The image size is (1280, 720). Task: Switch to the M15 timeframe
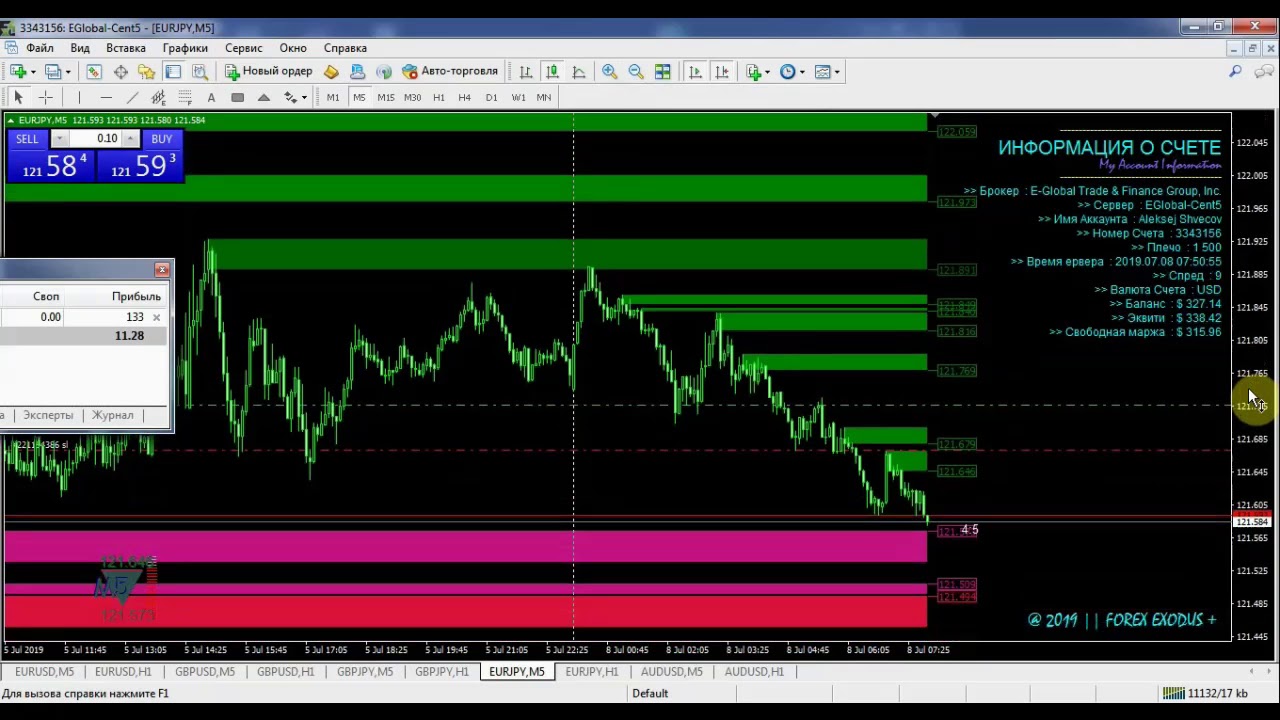tap(386, 97)
